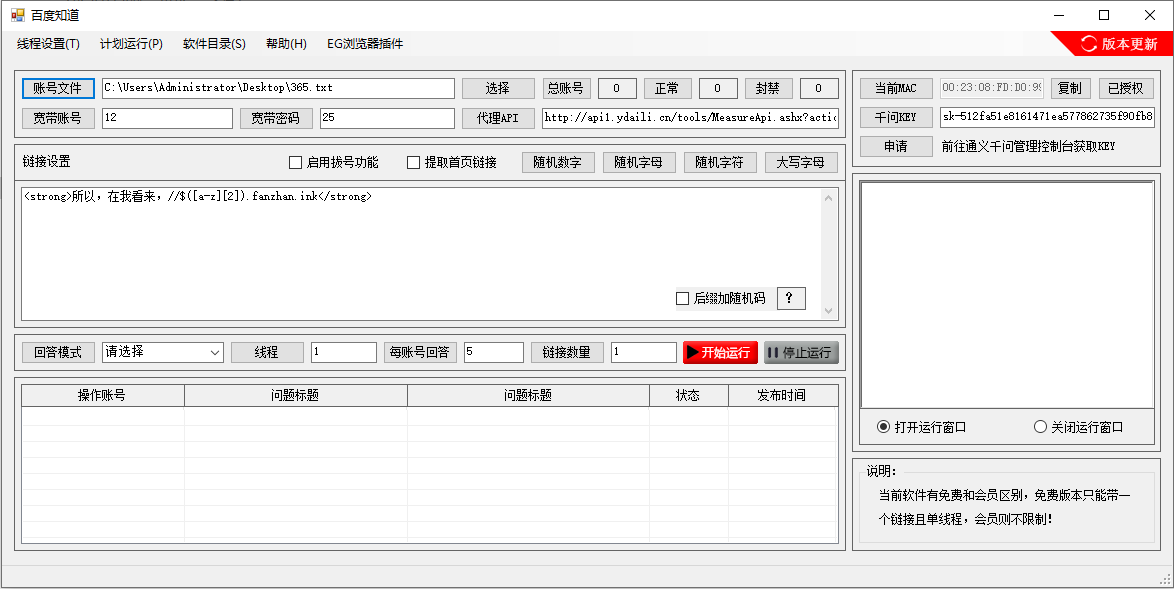Image resolution: width=1174 pixels, height=589 pixels.
Task: Click the 正常 button
Action: 667,88
